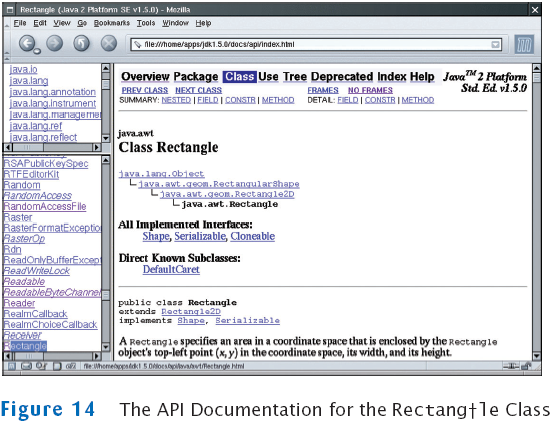Screen dimensions: 552x422
Task: Click the Mail icon in the status bar
Action: coord(26,366)
